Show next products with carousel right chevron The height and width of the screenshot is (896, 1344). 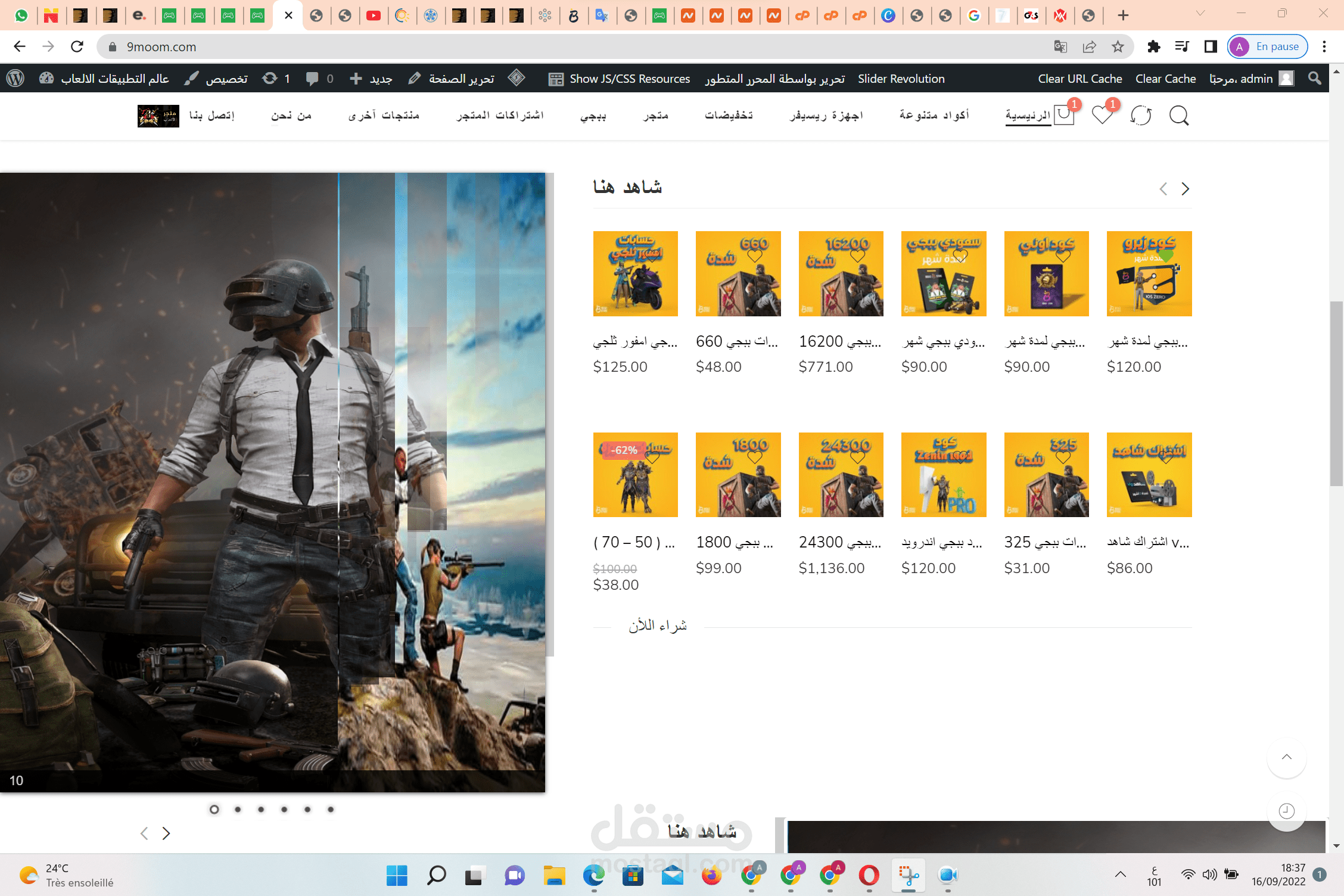click(1186, 189)
